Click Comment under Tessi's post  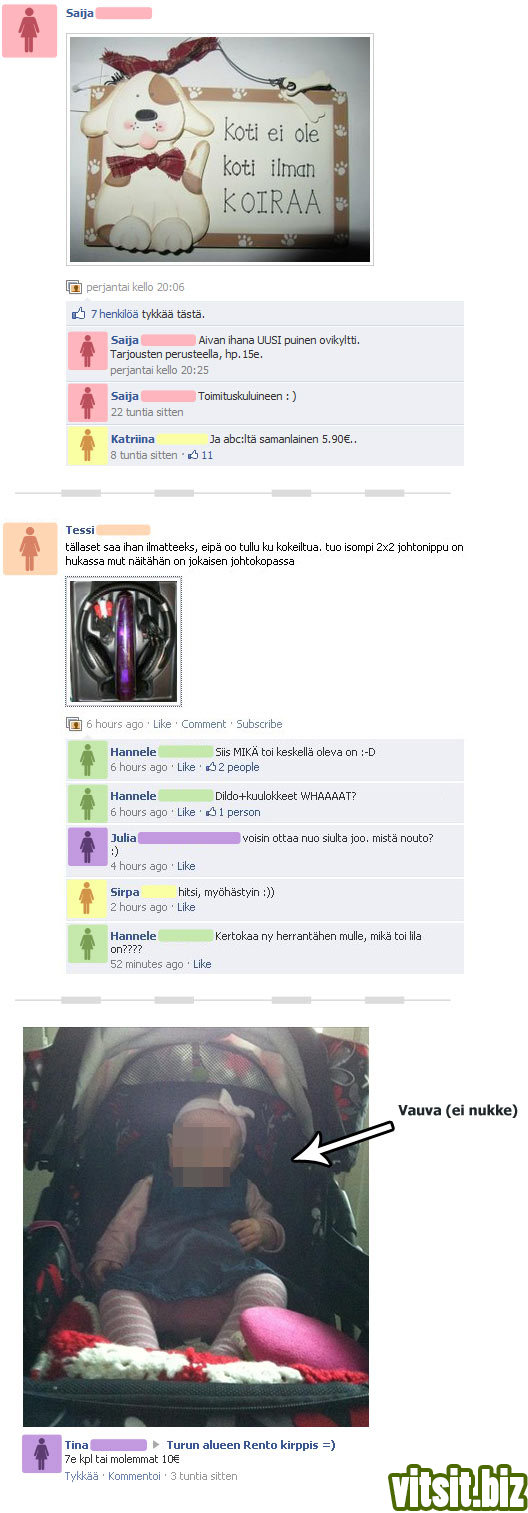tap(204, 724)
